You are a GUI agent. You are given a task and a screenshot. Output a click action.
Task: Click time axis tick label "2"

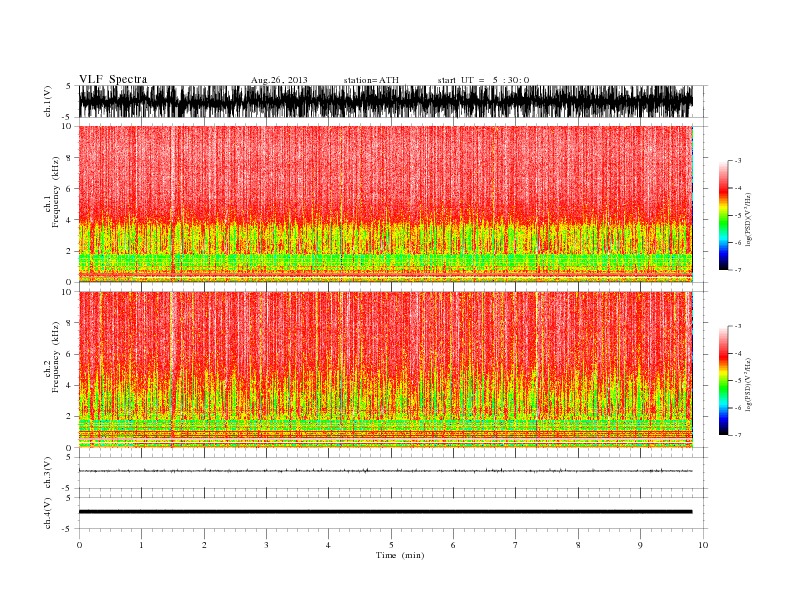tap(204, 545)
